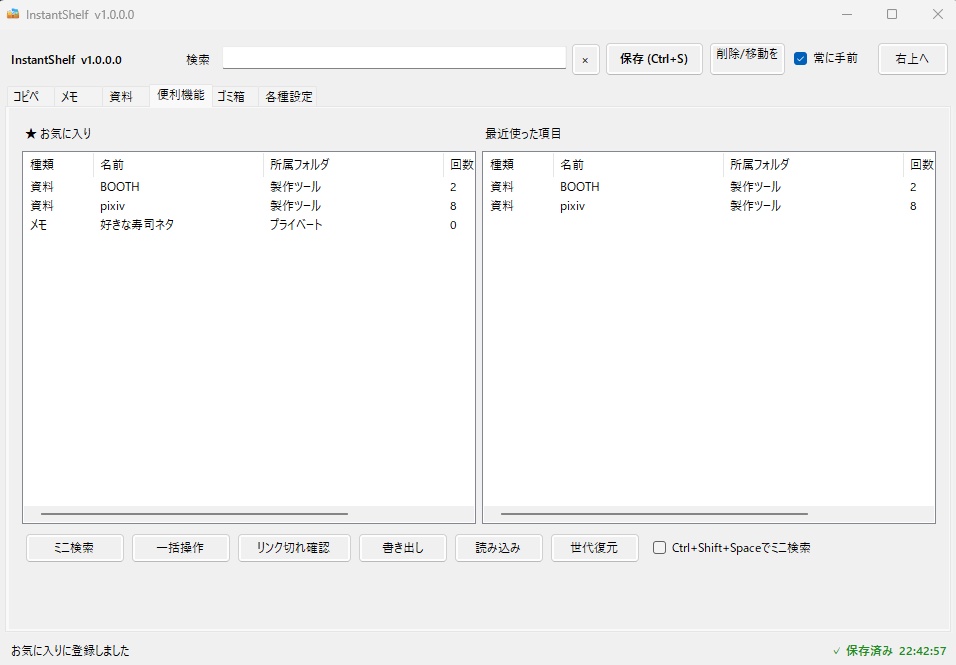Select the 便利機能 tab

[180, 95]
